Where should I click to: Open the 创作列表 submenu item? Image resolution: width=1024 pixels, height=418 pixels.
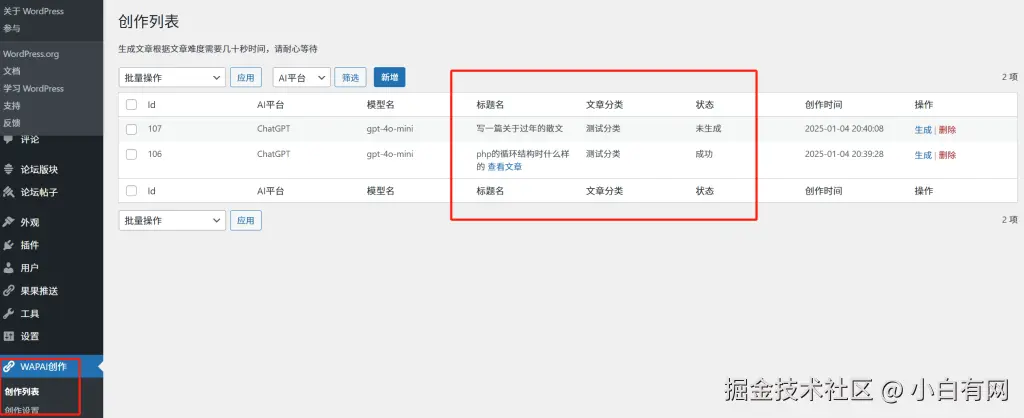tap(22, 392)
